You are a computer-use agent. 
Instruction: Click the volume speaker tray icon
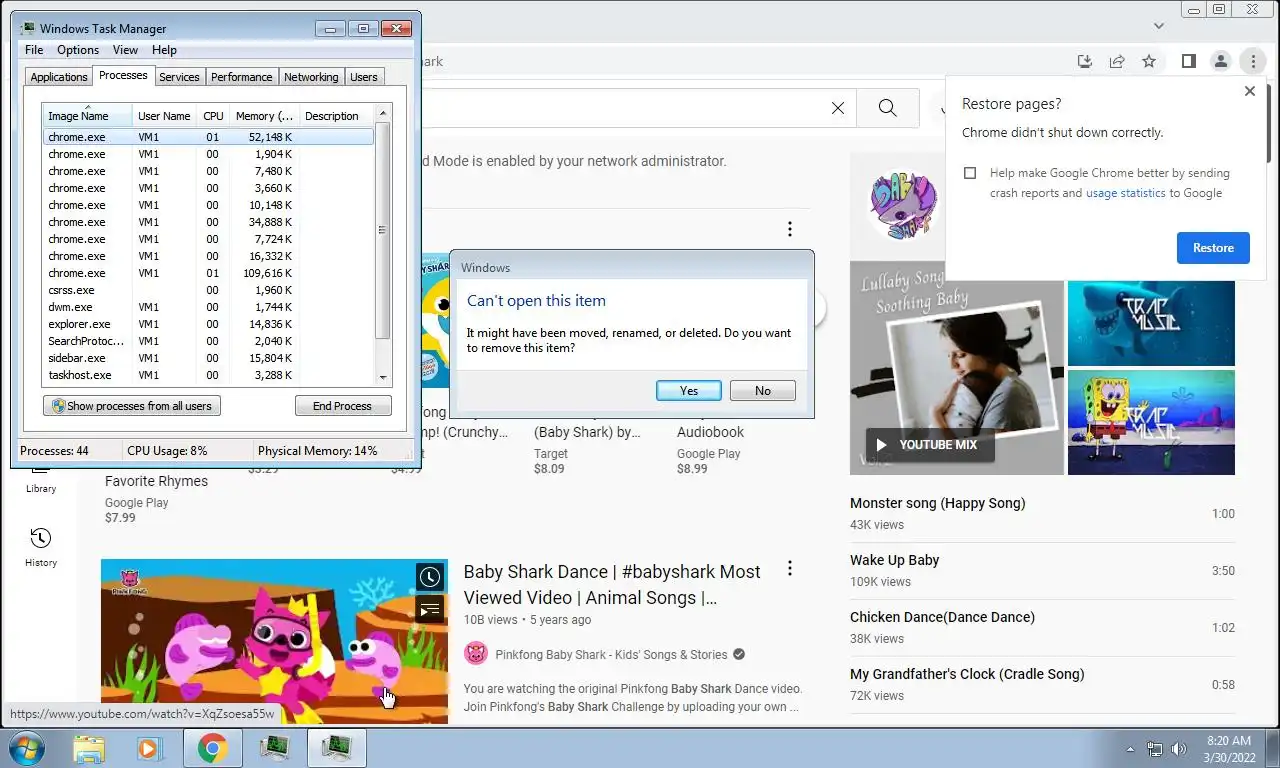[x=1179, y=749]
